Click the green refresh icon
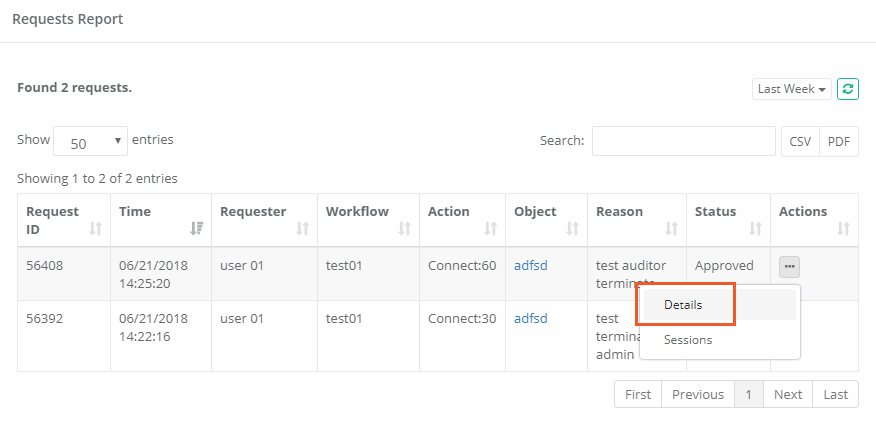876x425 pixels. click(848, 89)
